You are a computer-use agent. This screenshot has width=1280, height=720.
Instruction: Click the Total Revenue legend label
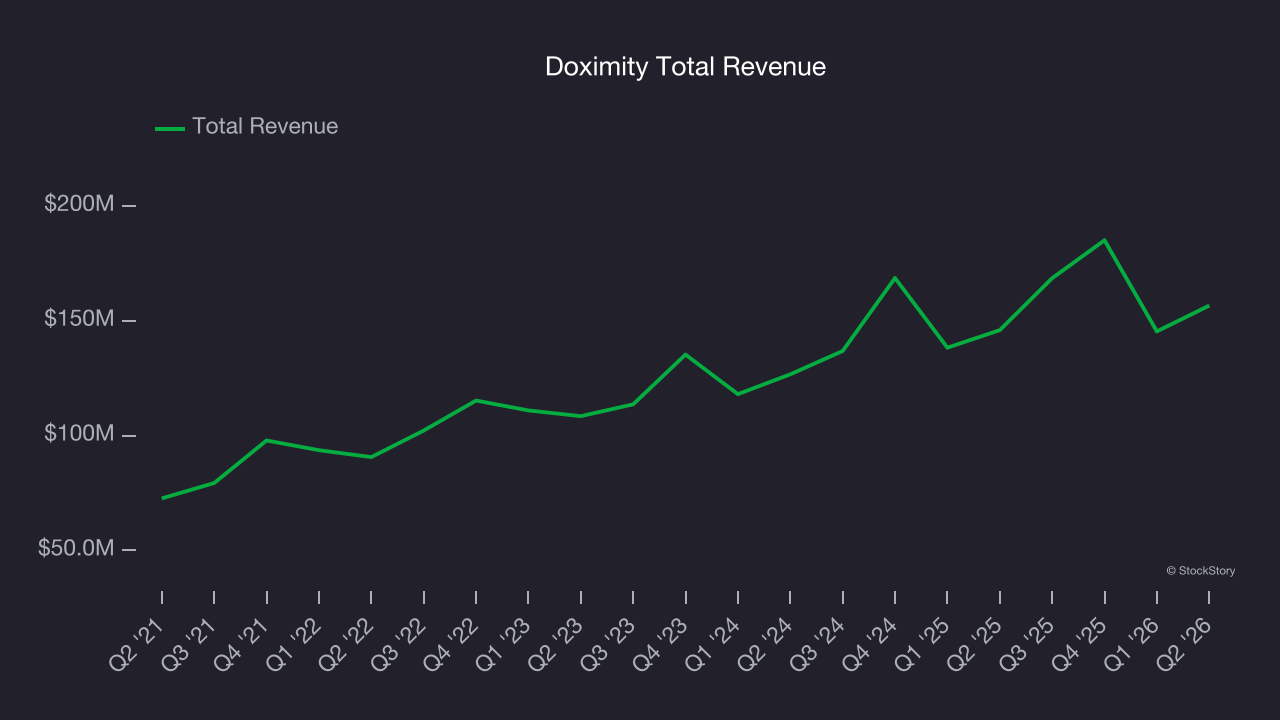coord(265,126)
